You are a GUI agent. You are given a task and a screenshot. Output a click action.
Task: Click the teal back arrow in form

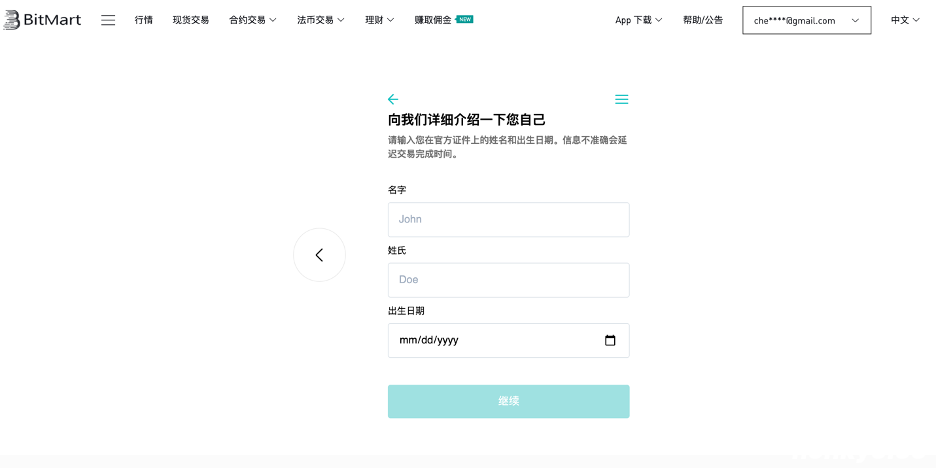tap(393, 99)
